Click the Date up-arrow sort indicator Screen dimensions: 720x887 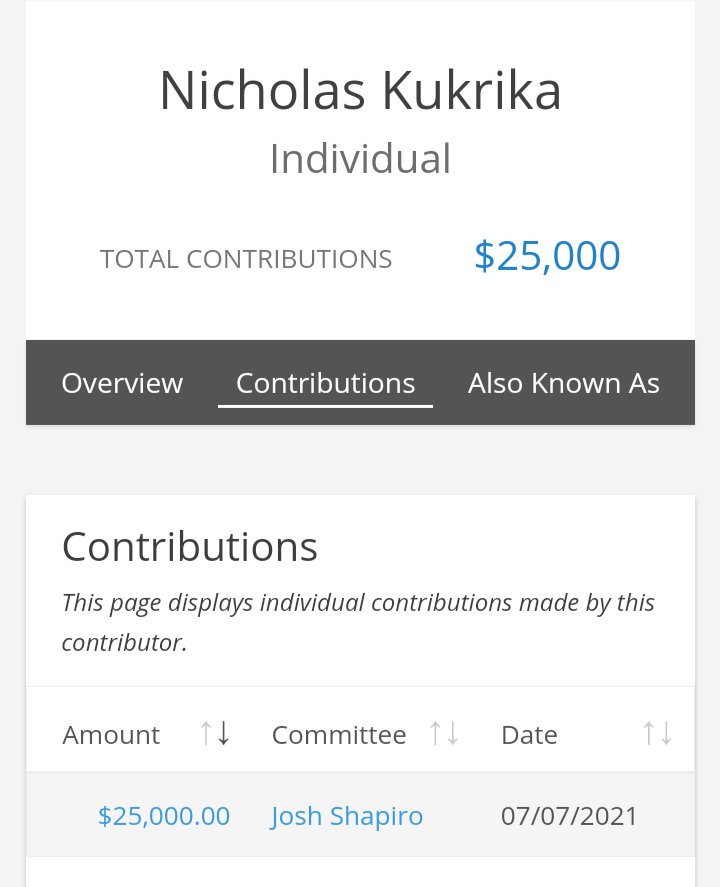click(x=649, y=734)
